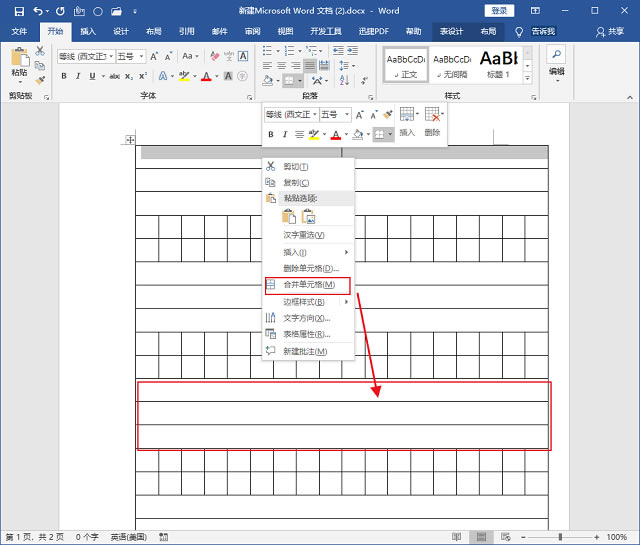Open the font size dropdown in mini toolbar

click(346, 115)
